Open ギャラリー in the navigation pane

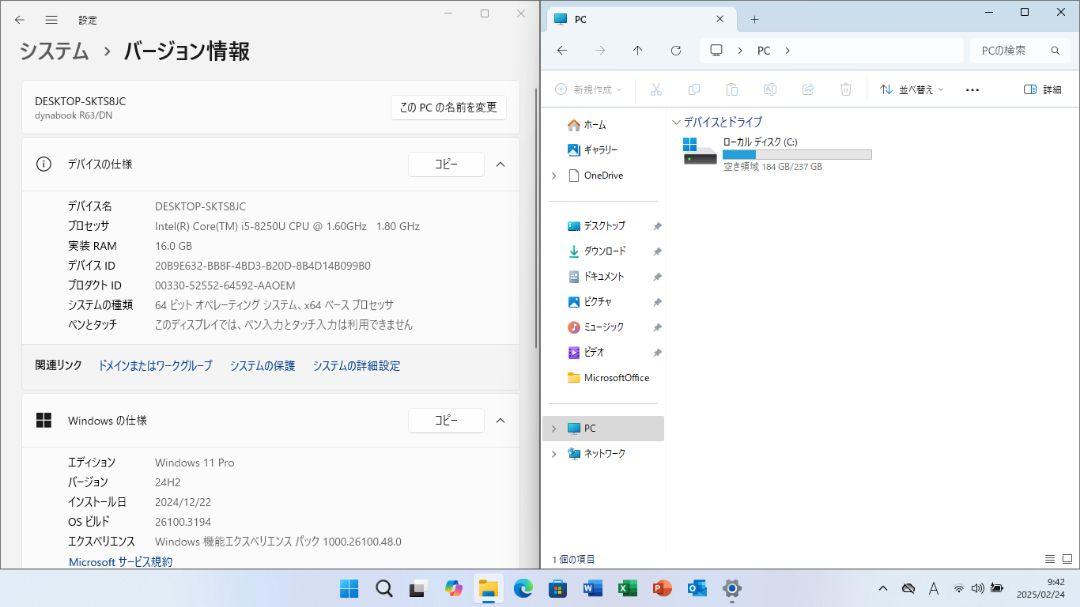pyautogui.click(x=592, y=150)
